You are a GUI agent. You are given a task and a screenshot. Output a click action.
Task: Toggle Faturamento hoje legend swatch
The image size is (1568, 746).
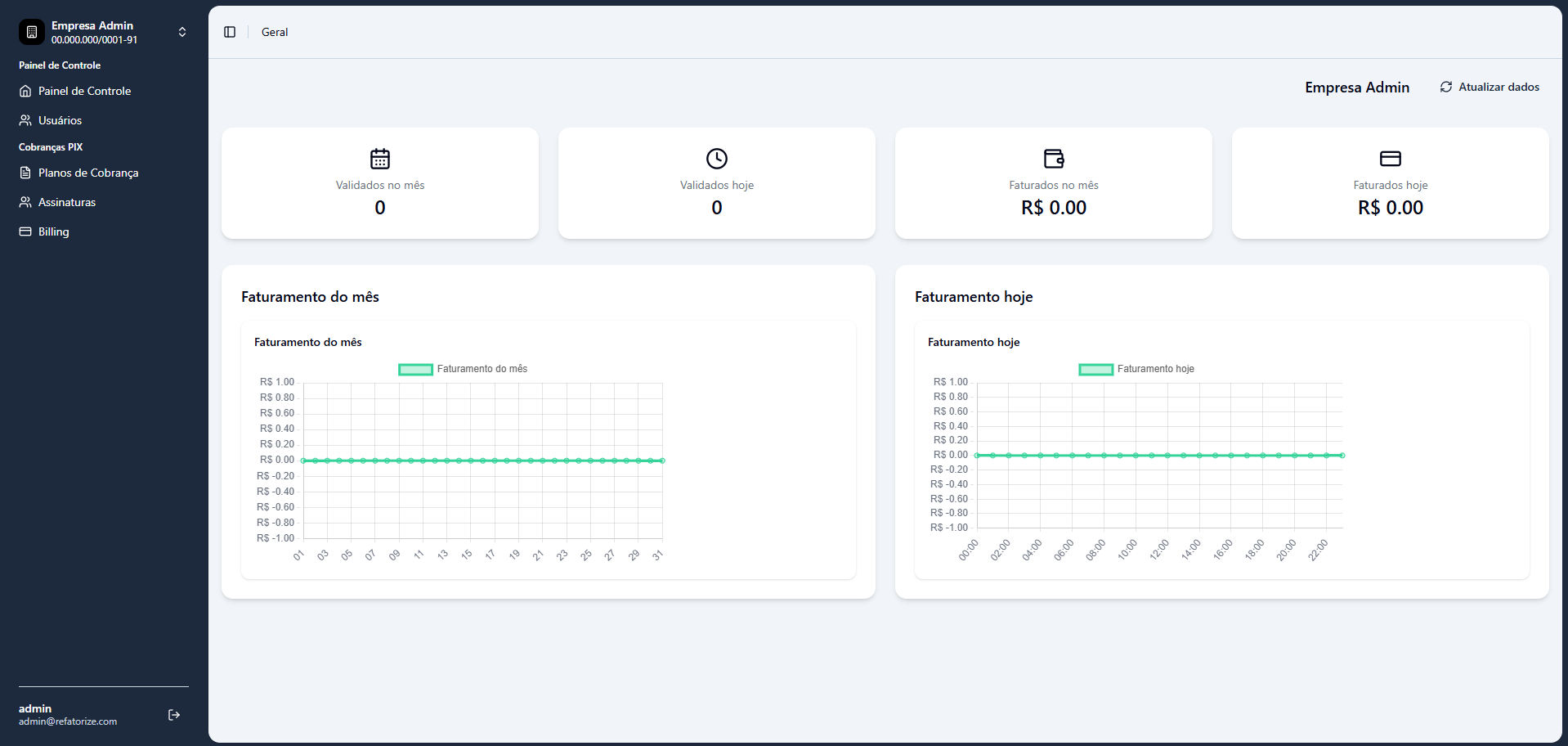[1095, 370]
